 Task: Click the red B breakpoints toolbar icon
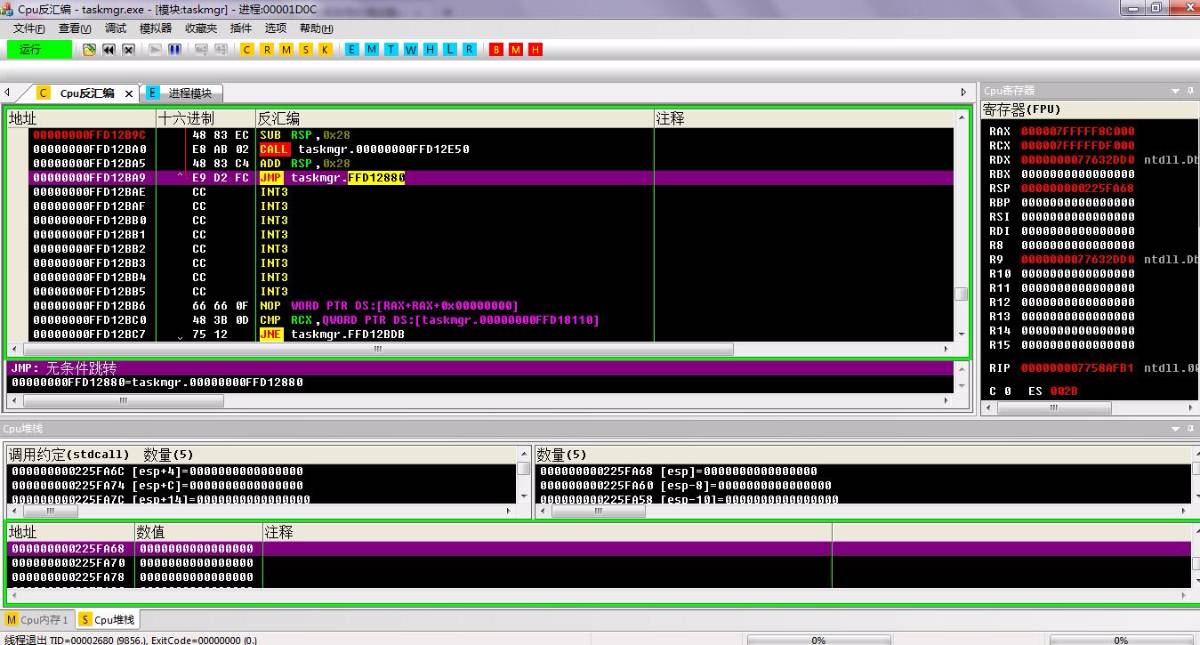point(496,49)
